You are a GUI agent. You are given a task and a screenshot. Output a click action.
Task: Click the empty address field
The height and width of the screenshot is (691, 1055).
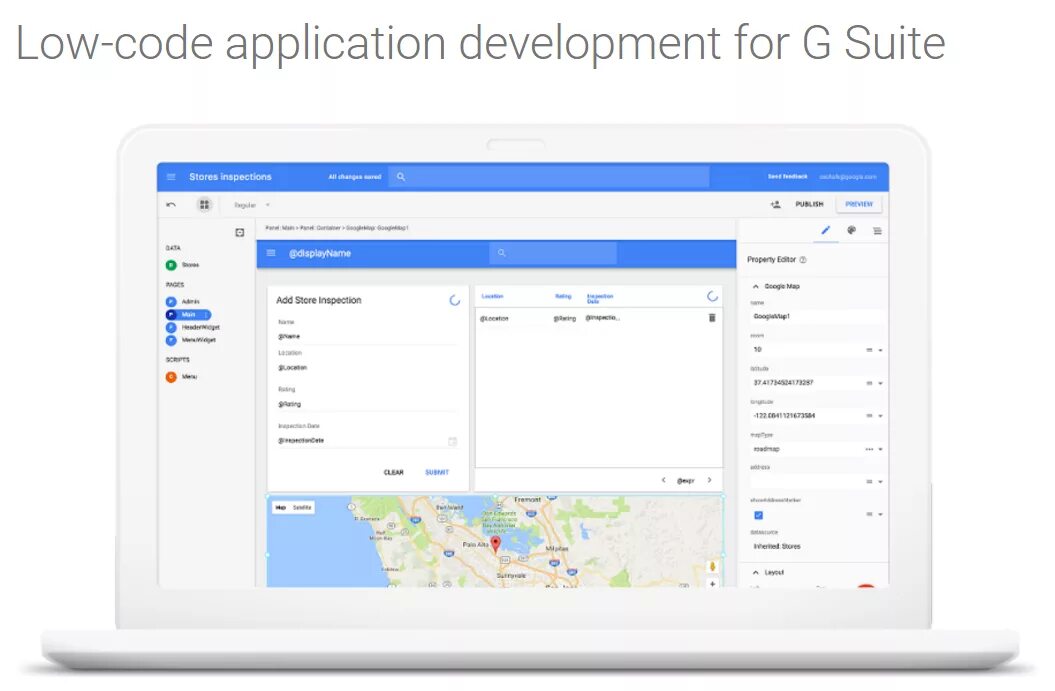pyautogui.click(x=805, y=481)
